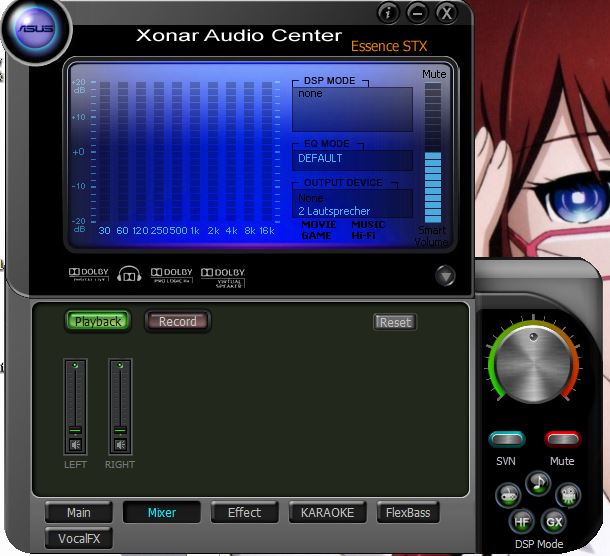Close the Xonar Audio Center window

[446, 14]
